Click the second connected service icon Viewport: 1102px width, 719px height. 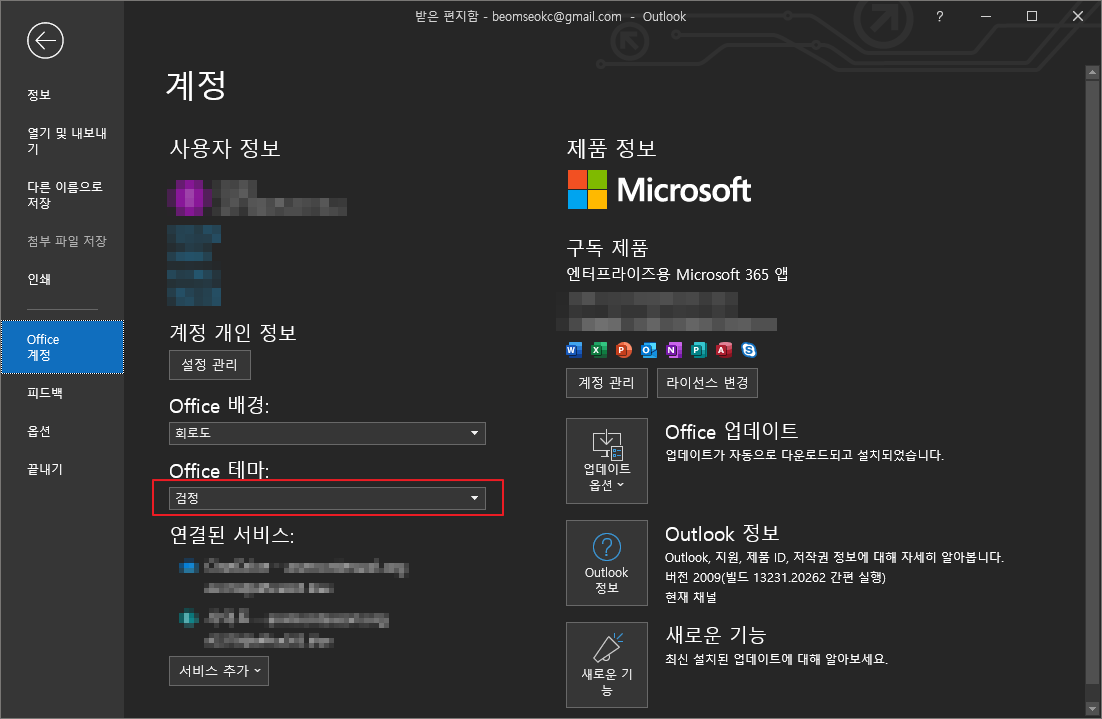click(188, 618)
